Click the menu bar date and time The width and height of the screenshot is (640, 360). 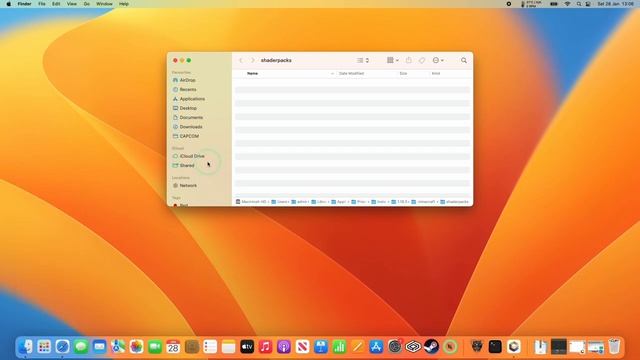click(616, 4)
